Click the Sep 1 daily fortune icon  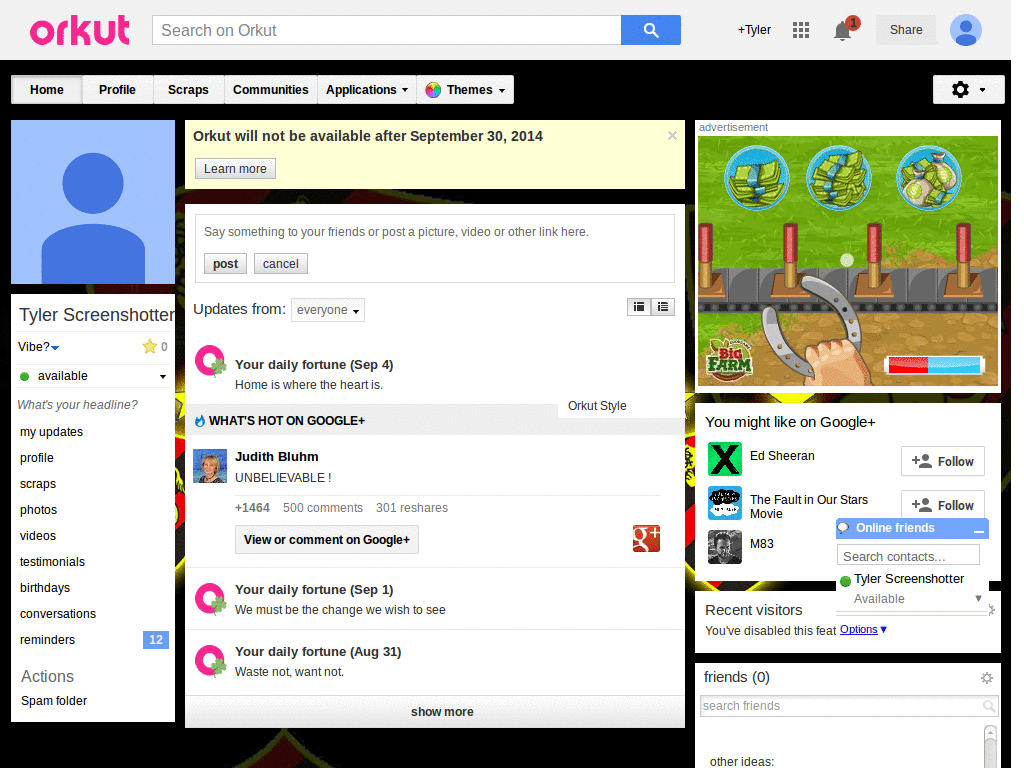pyautogui.click(x=210, y=599)
